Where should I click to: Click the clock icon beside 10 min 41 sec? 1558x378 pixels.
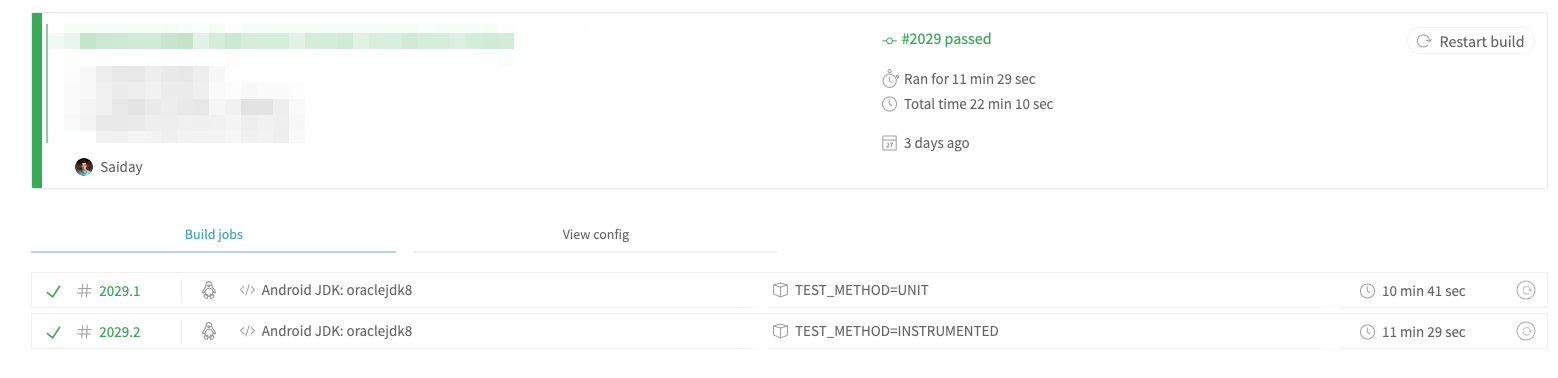click(x=1368, y=291)
